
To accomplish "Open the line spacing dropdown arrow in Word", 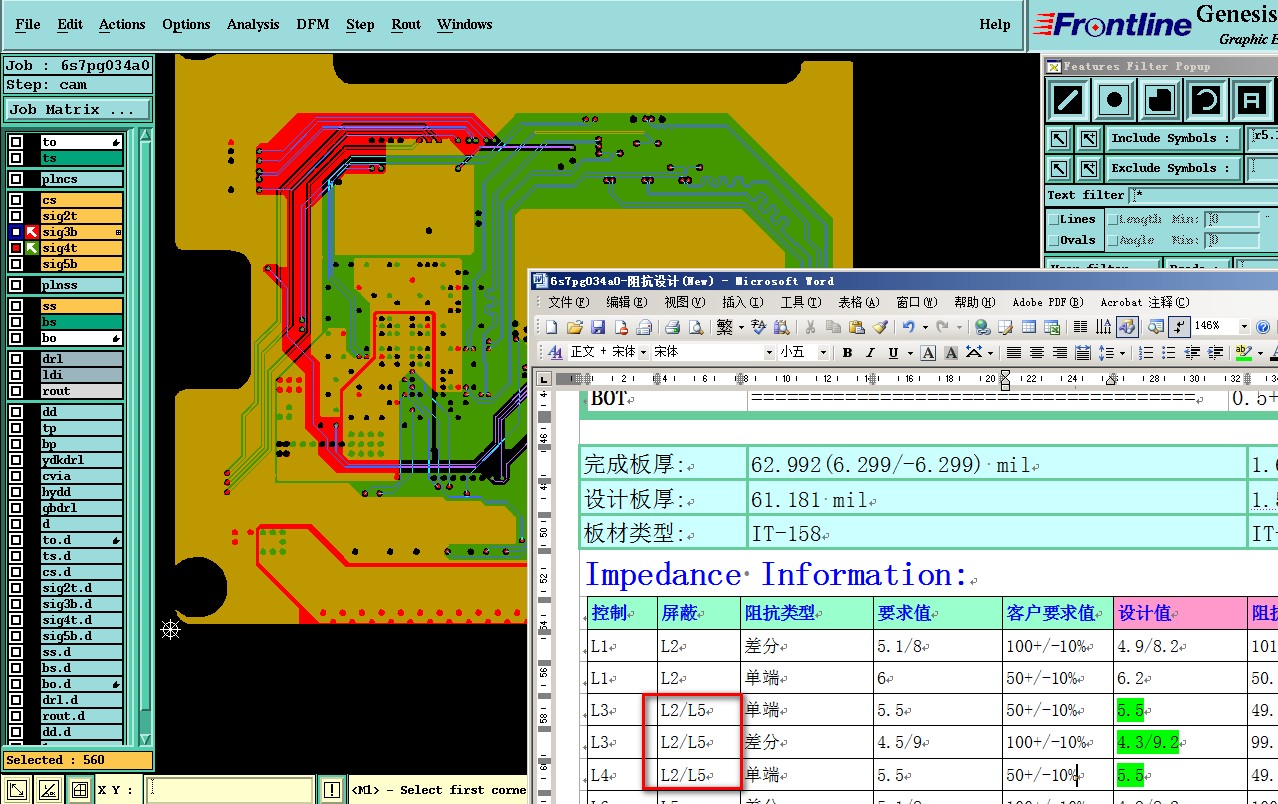I will pos(1123,353).
